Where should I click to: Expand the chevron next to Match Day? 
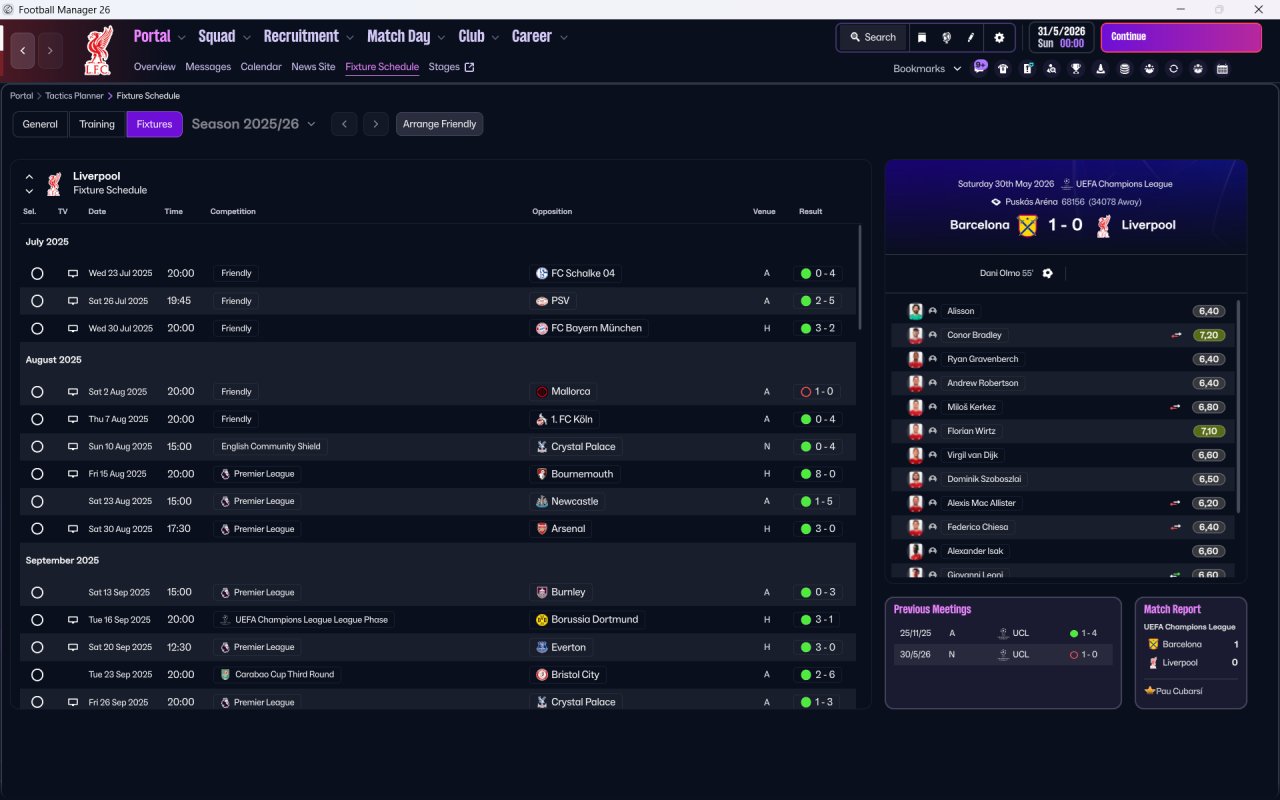coord(441,38)
